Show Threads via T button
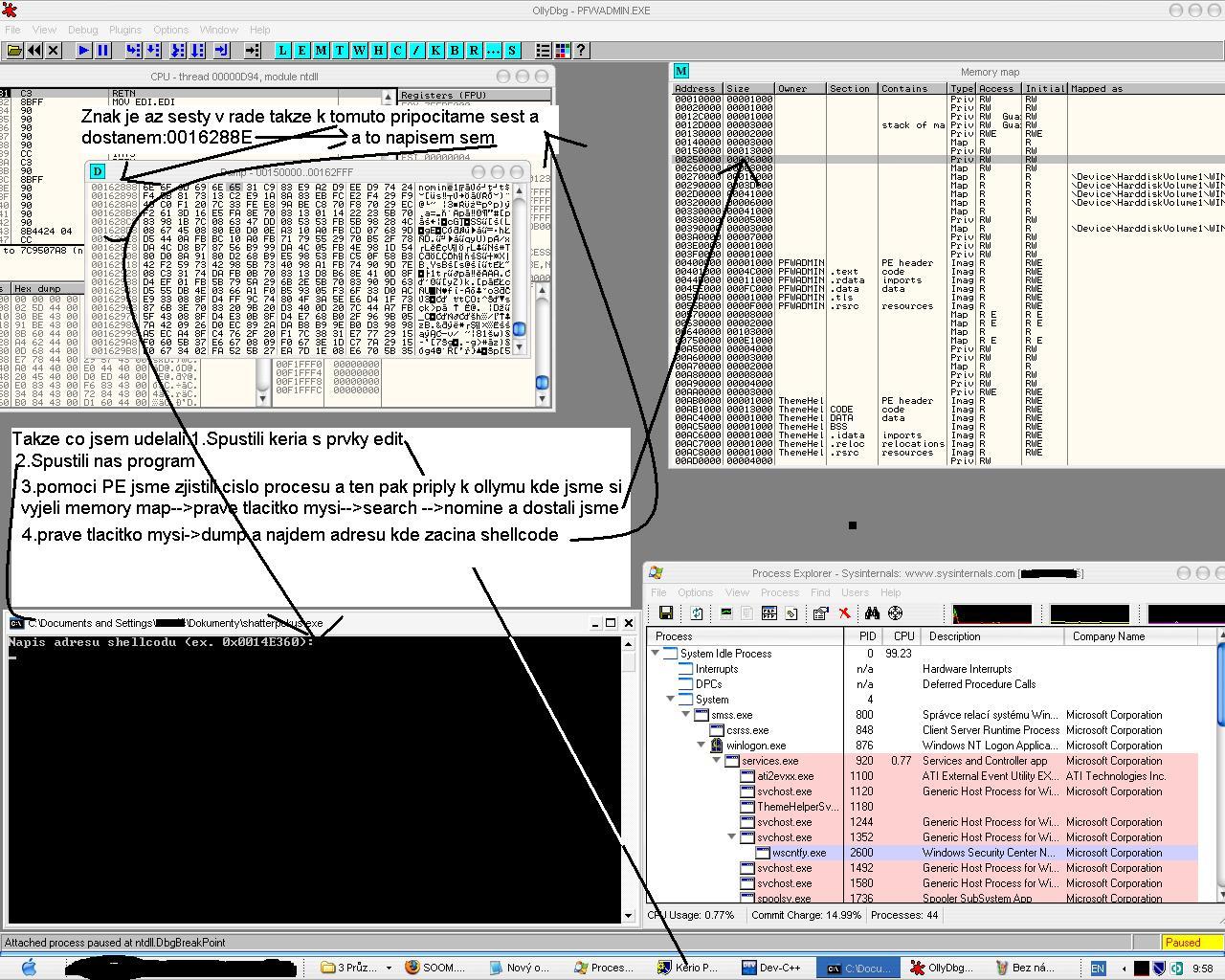The image size is (1225, 980). [341, 50]
